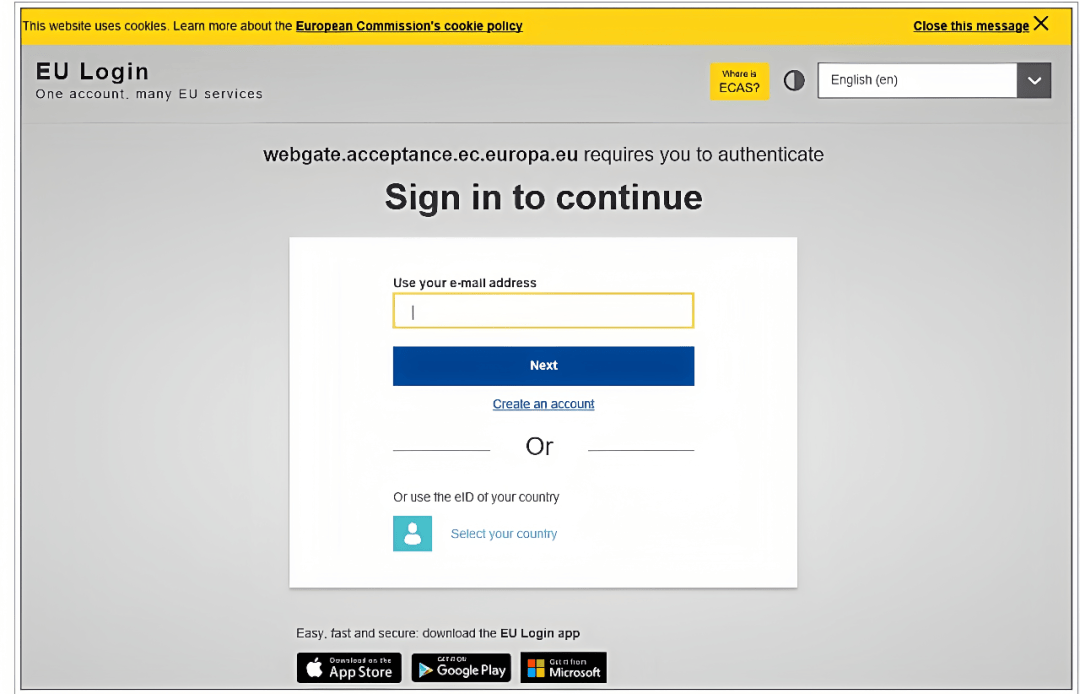Open European Commission's cookie policy link

[409, 26]
